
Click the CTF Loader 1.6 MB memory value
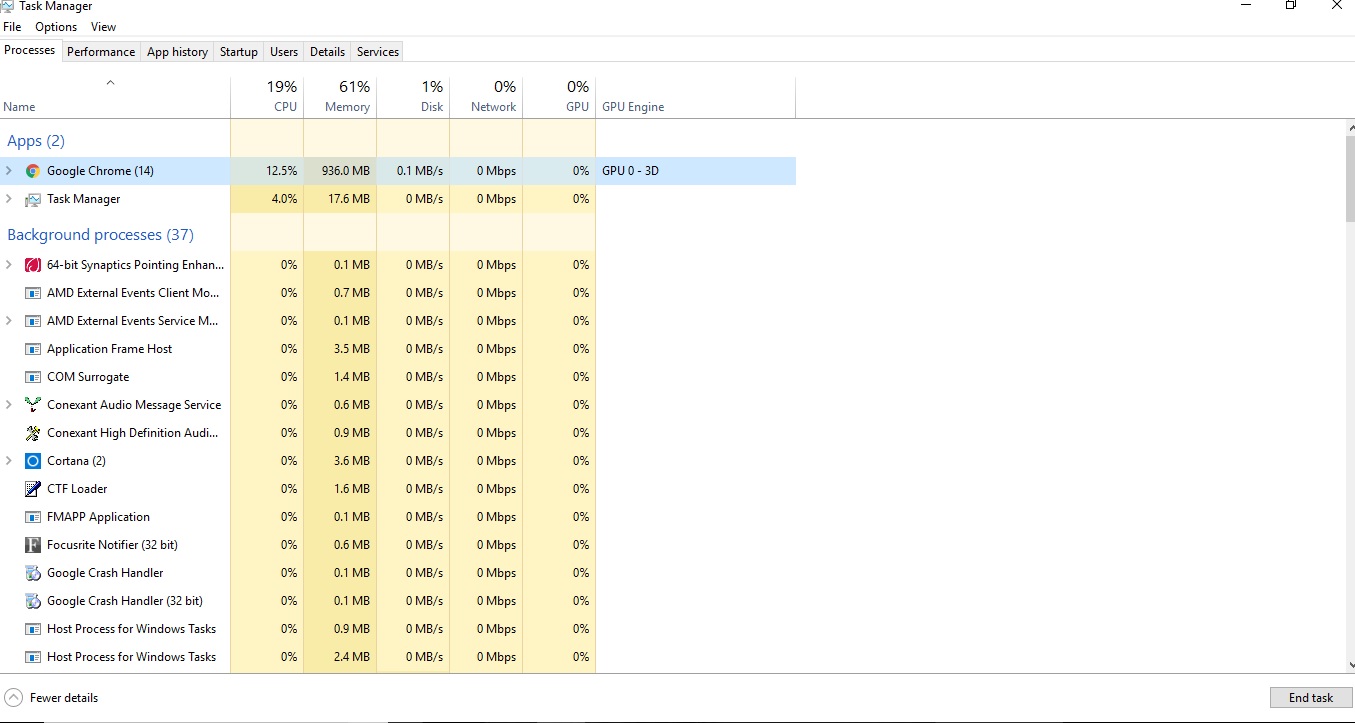[x=340, y=489]
